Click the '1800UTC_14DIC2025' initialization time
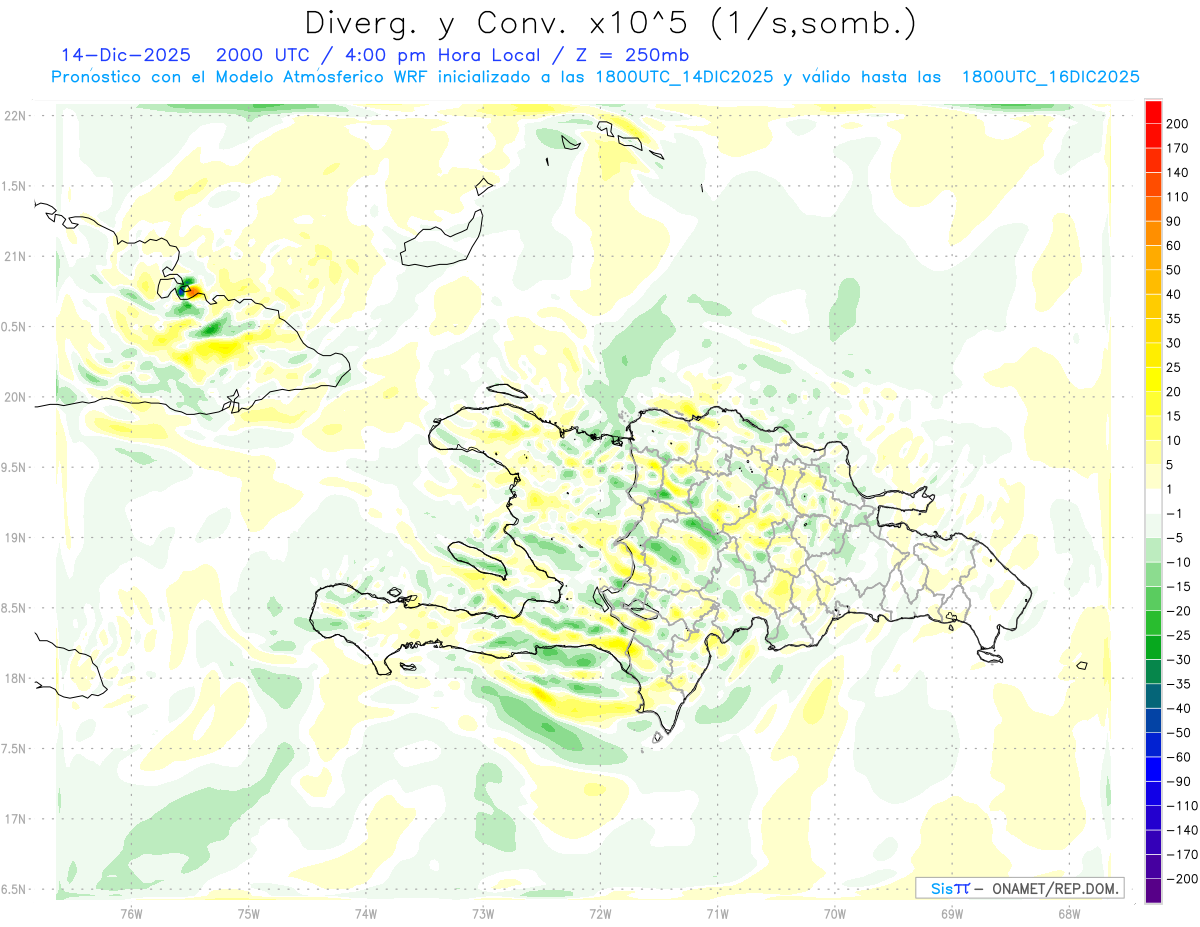1200x927 pixels. (x=684, y=77)
